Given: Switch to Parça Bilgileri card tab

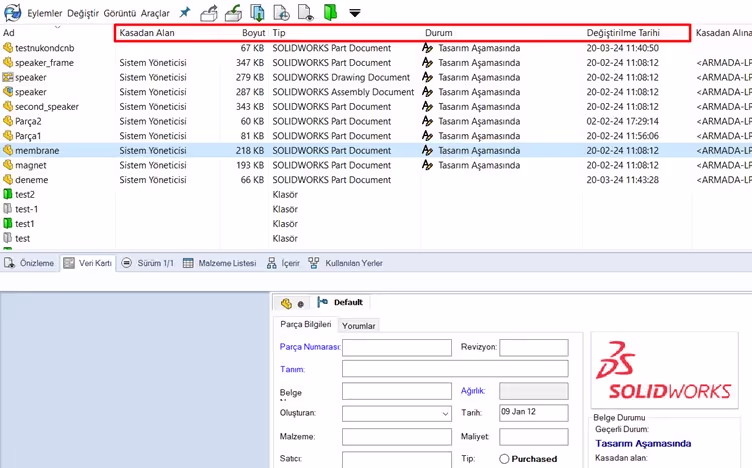Looking at the screenshot, I should (x=306, y=325).
